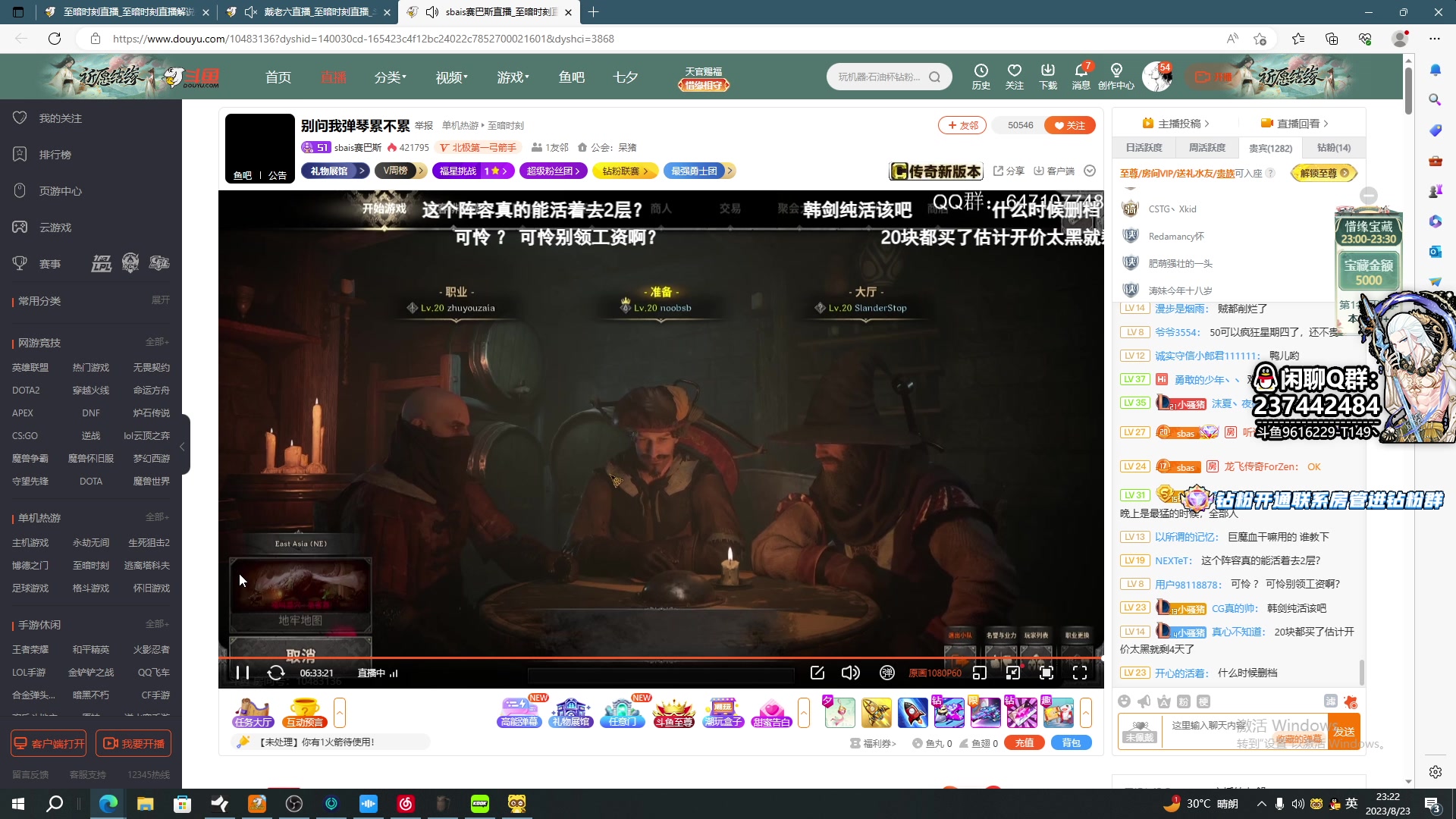Send chat message with 发送 button
Image resolution: width=1456 pixels, height=819 pixels.
point(1345,731)
